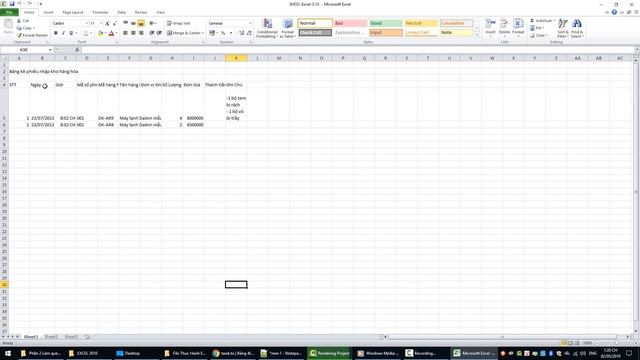Click the AutoSum sigma command
The height and width of the screenshot is (360, 640).
click(542, 20)
